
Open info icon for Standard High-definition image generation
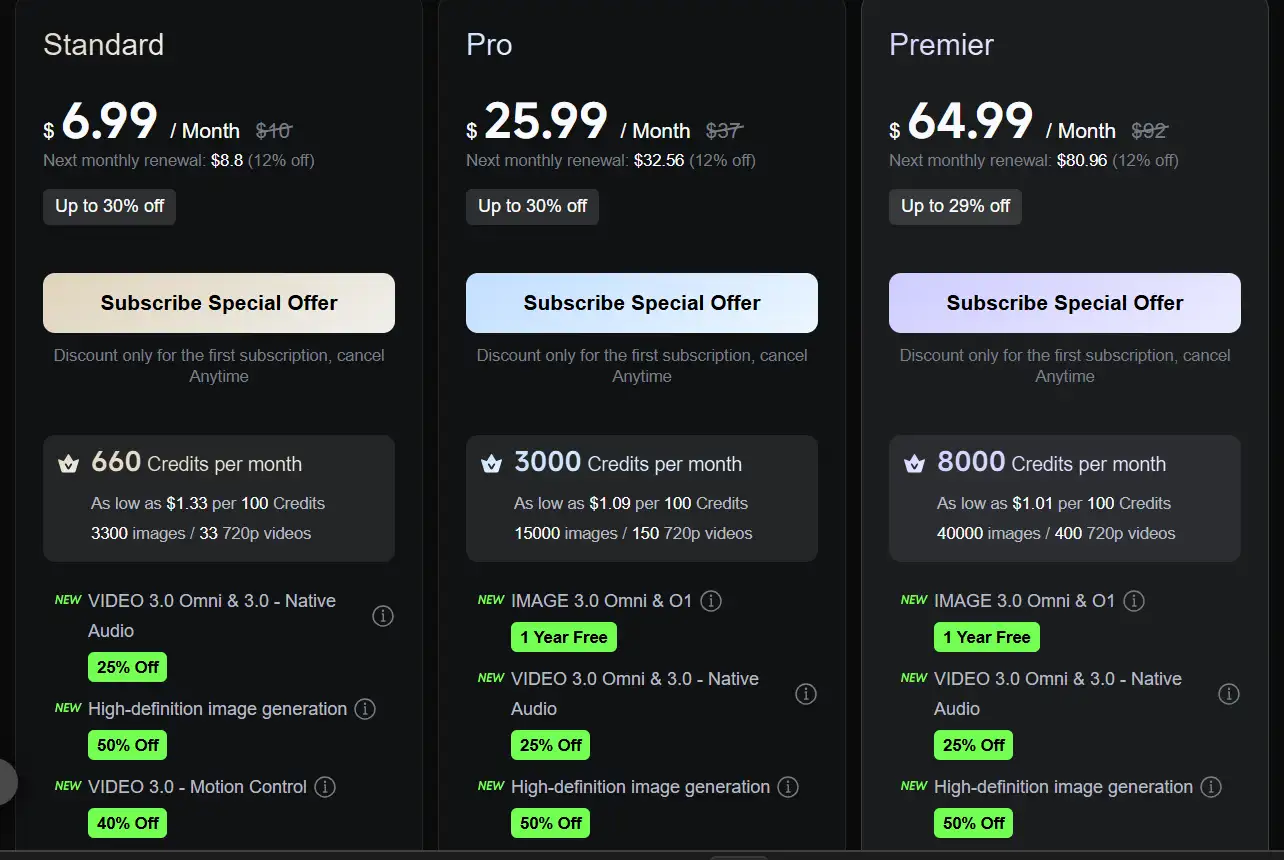coord(365,709)
